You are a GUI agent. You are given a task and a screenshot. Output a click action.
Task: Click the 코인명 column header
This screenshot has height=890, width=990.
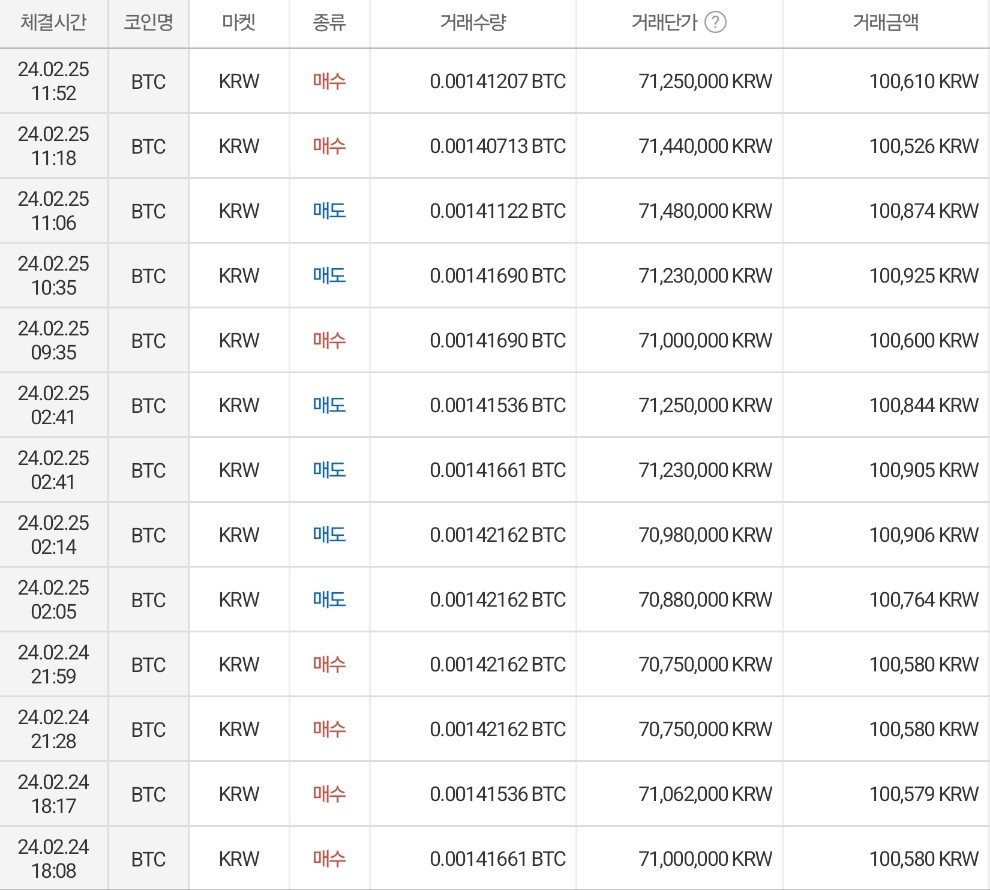pyautogui.click(x=148, y=23)
